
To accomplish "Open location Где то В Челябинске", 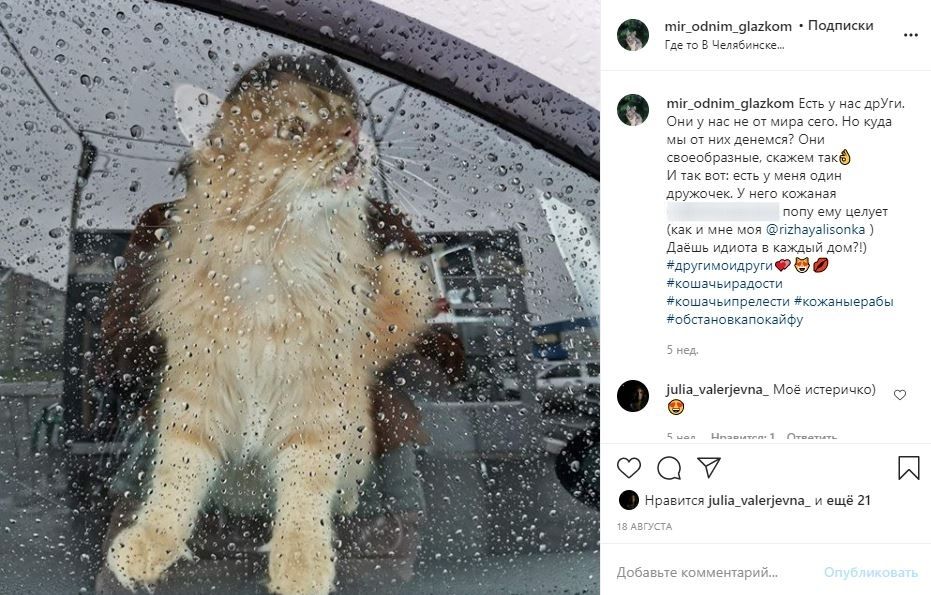I will [724, 45].
